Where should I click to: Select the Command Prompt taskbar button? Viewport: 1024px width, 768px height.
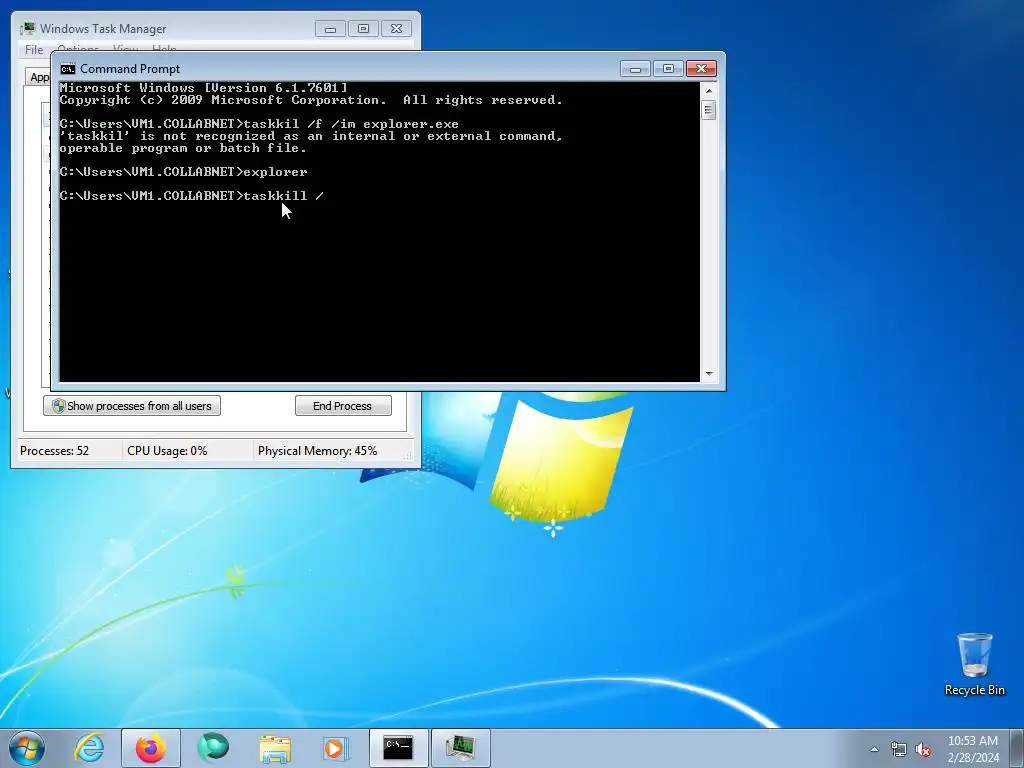(398, 748)
